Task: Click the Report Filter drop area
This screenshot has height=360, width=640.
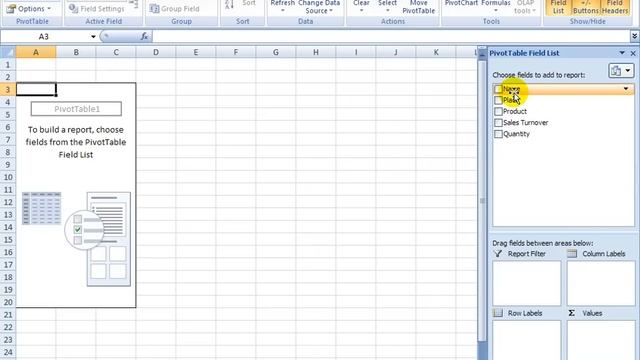Action: 527,283
